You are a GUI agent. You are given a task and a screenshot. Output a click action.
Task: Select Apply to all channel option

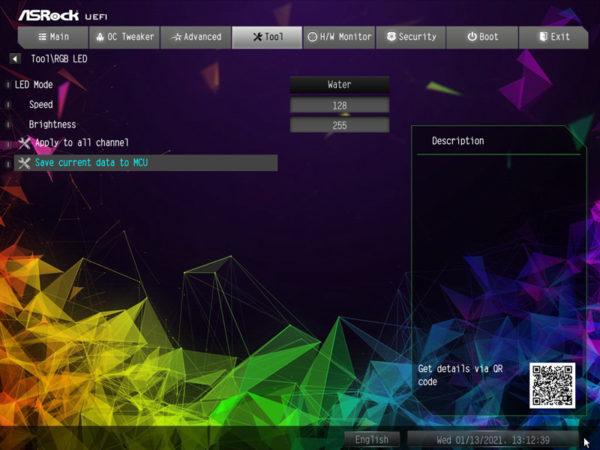click(82, 143)
